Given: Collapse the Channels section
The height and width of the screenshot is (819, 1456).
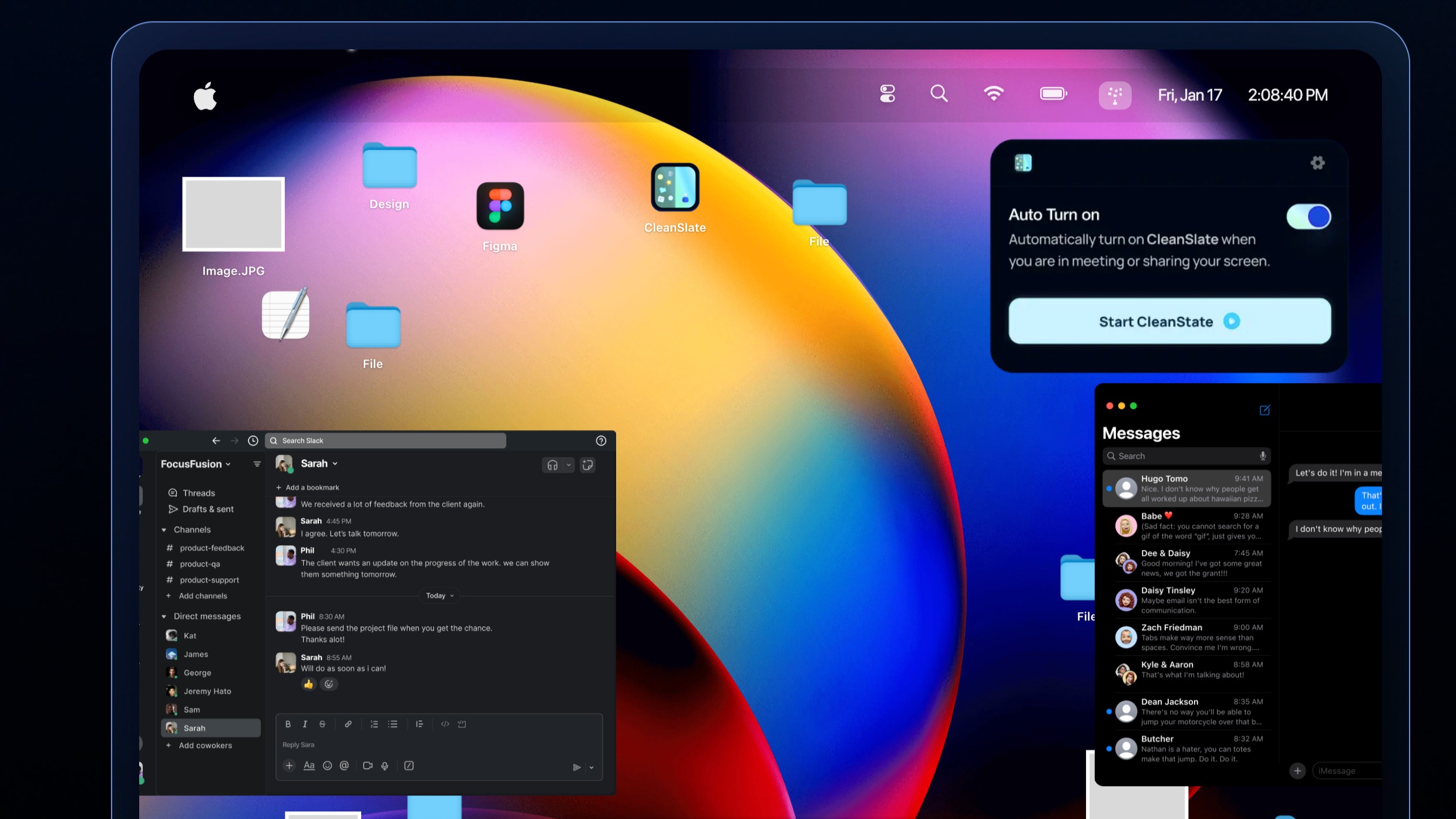Looking at the screenshot, I should pos(164,530).
